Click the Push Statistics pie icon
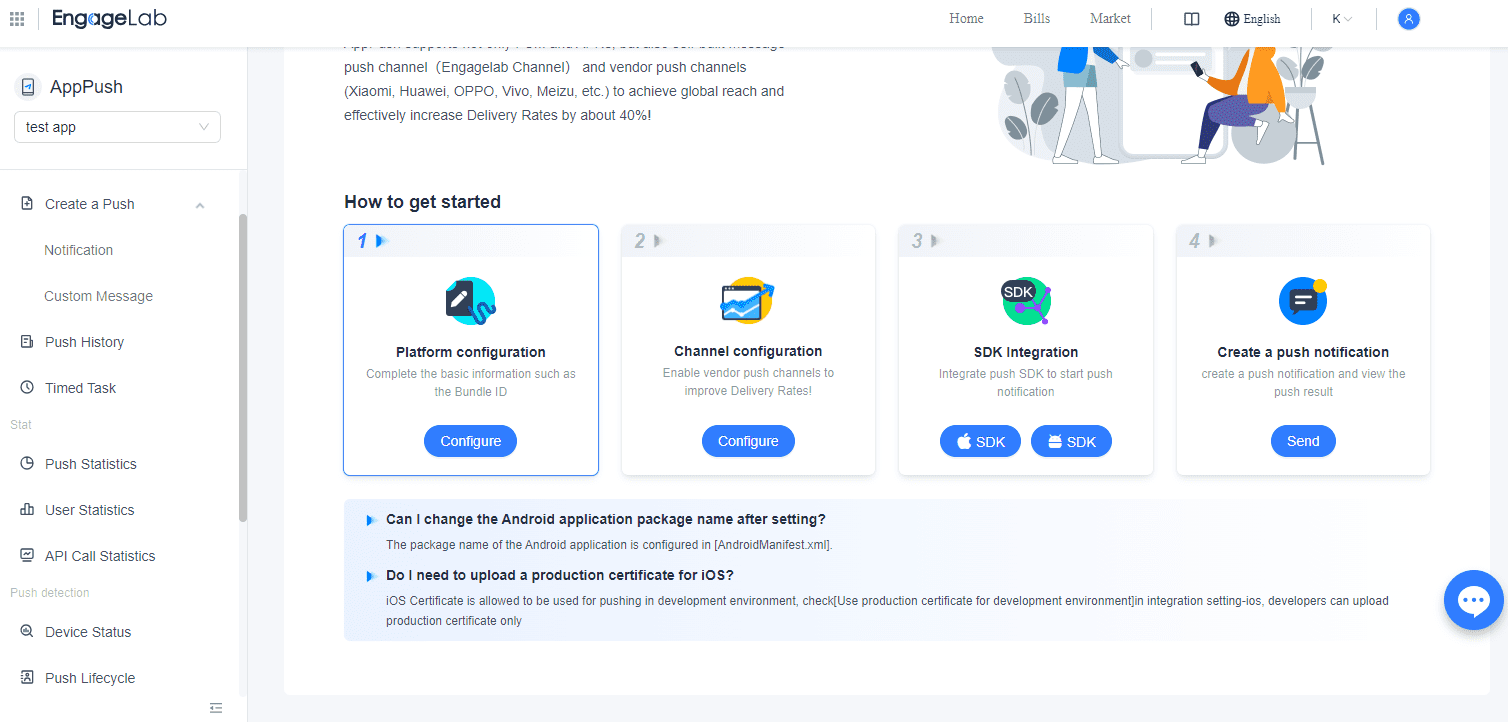The width and height of the screenshot is (1508, 722). (x=27, y=464)
